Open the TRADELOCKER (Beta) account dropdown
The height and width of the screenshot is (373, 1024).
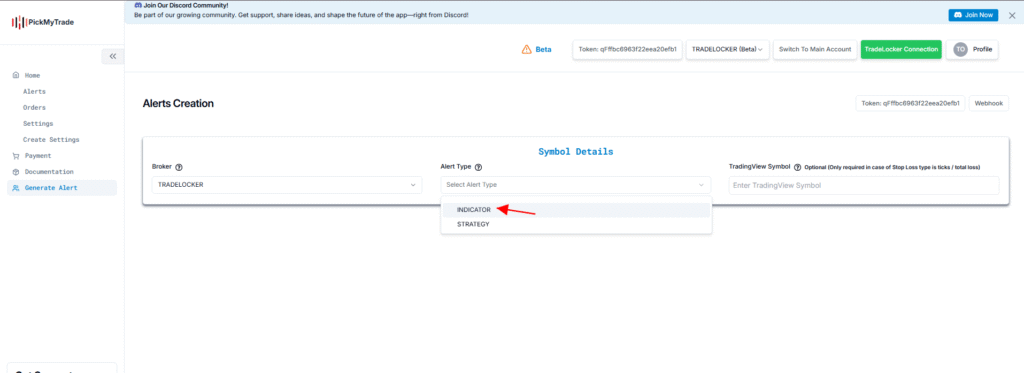coord(728,50)
